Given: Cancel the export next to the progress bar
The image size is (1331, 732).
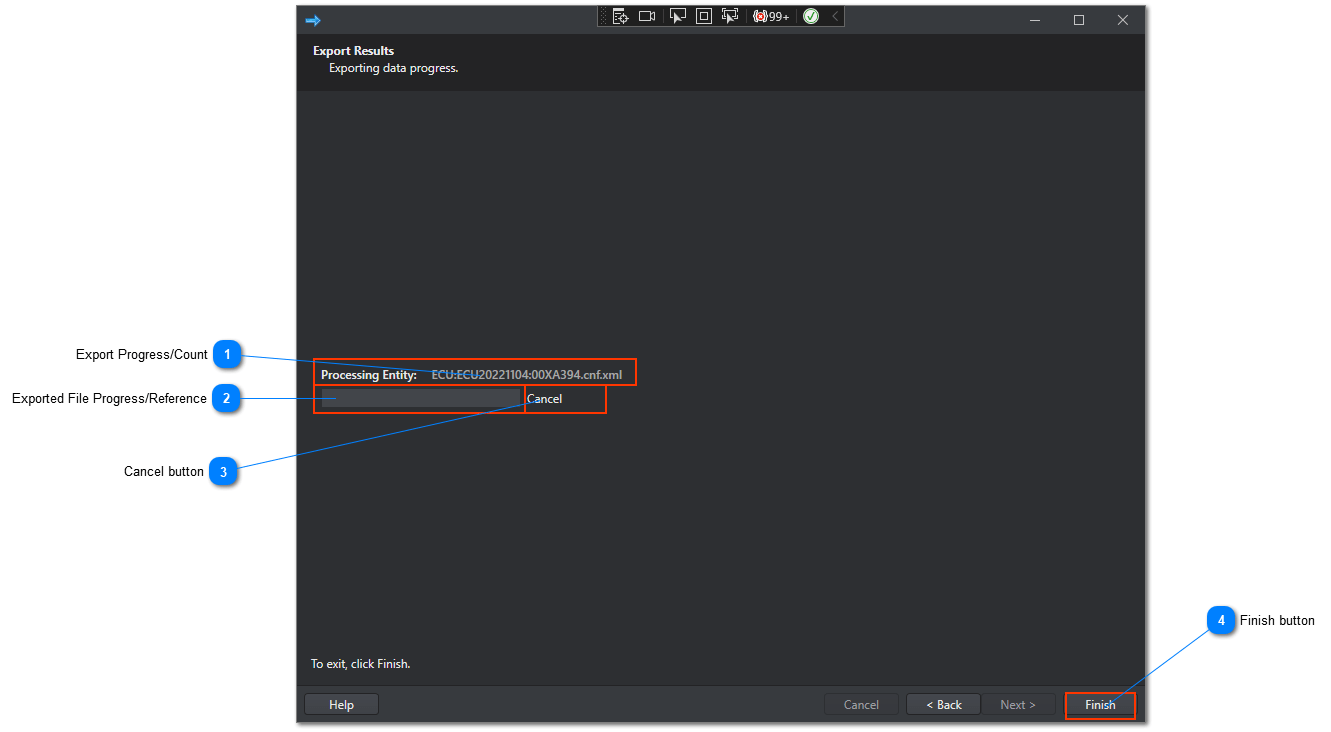Looking at the screenshot, I should (x=545, y=399).
